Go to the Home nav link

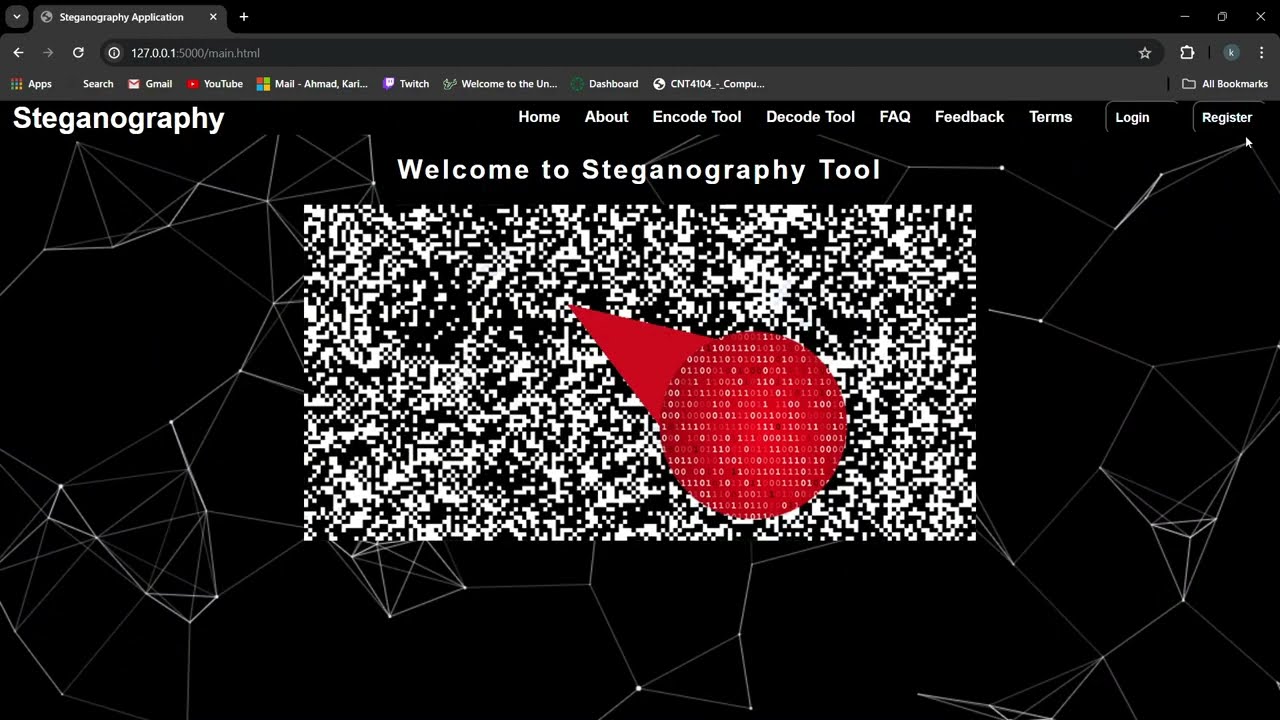[x=539, y=117]
